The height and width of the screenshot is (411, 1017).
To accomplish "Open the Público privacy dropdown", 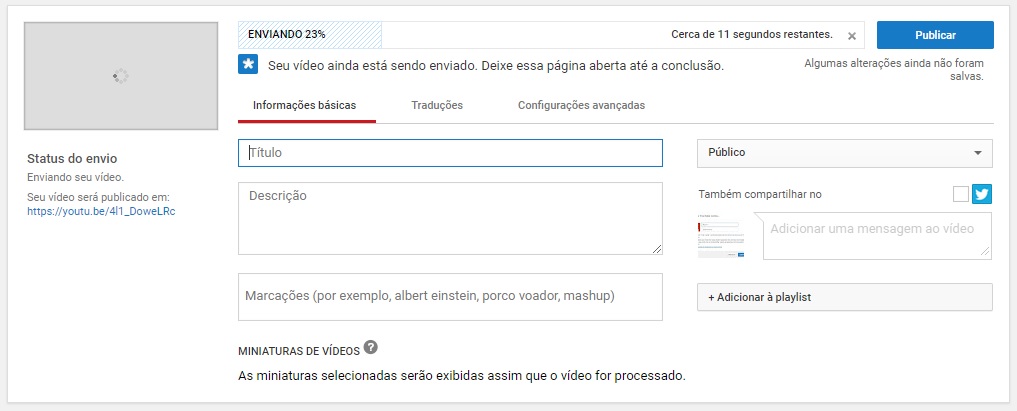I will pyautogui.click(x=844, y=153).
